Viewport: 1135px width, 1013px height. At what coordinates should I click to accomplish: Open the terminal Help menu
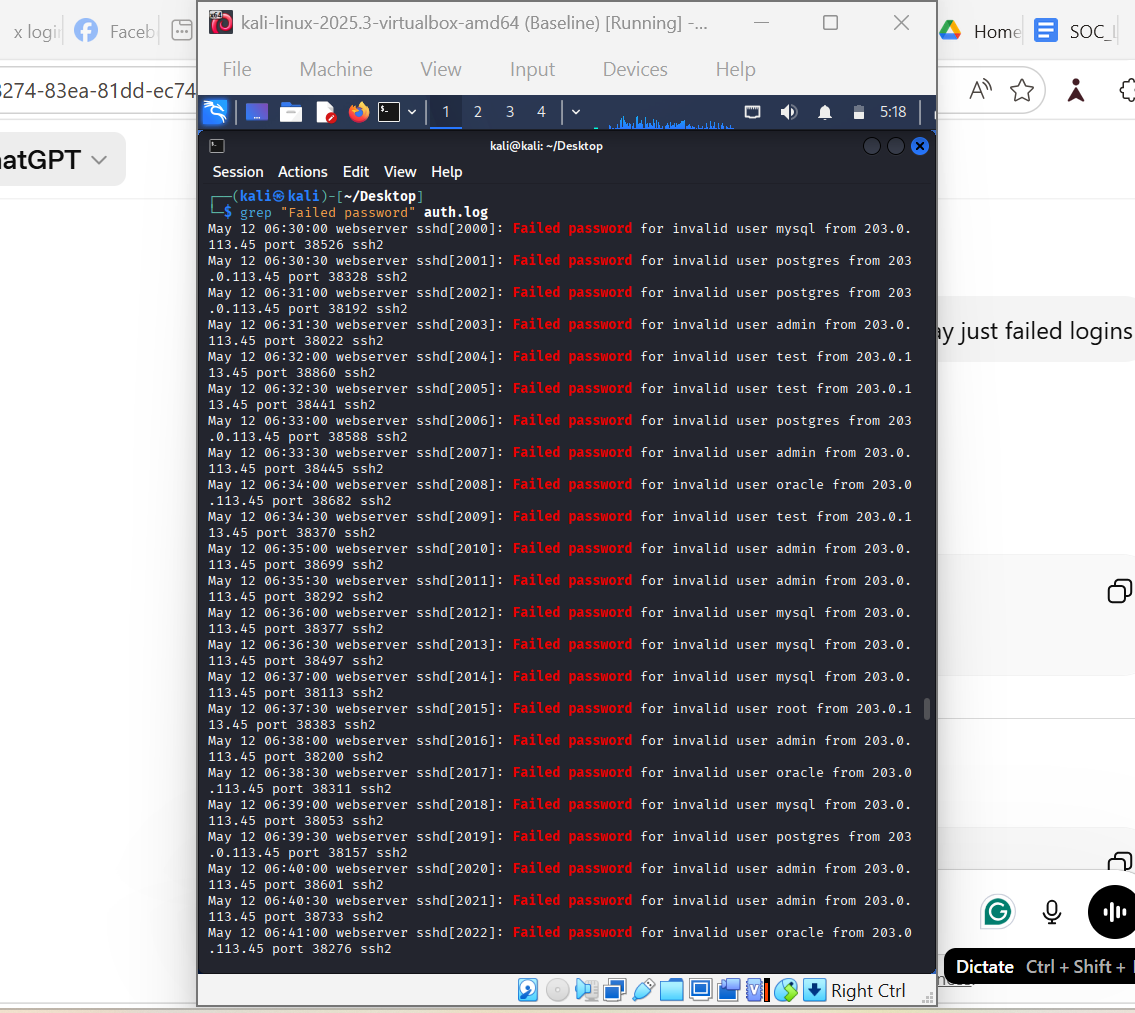(447, 172)
